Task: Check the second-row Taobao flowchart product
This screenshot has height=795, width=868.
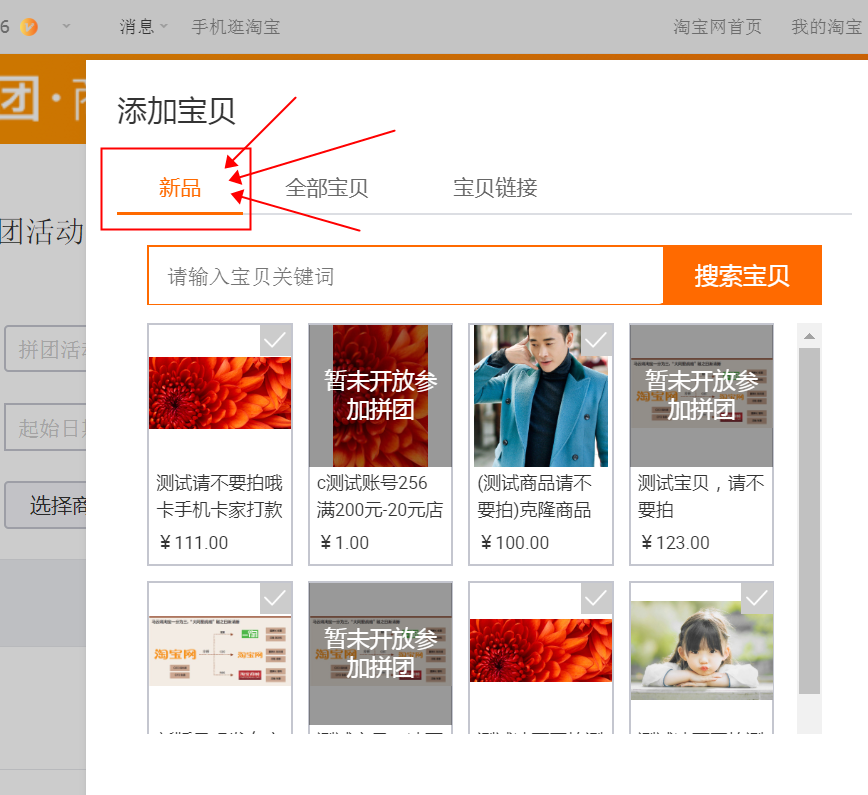Action: (x=275, y=598)
